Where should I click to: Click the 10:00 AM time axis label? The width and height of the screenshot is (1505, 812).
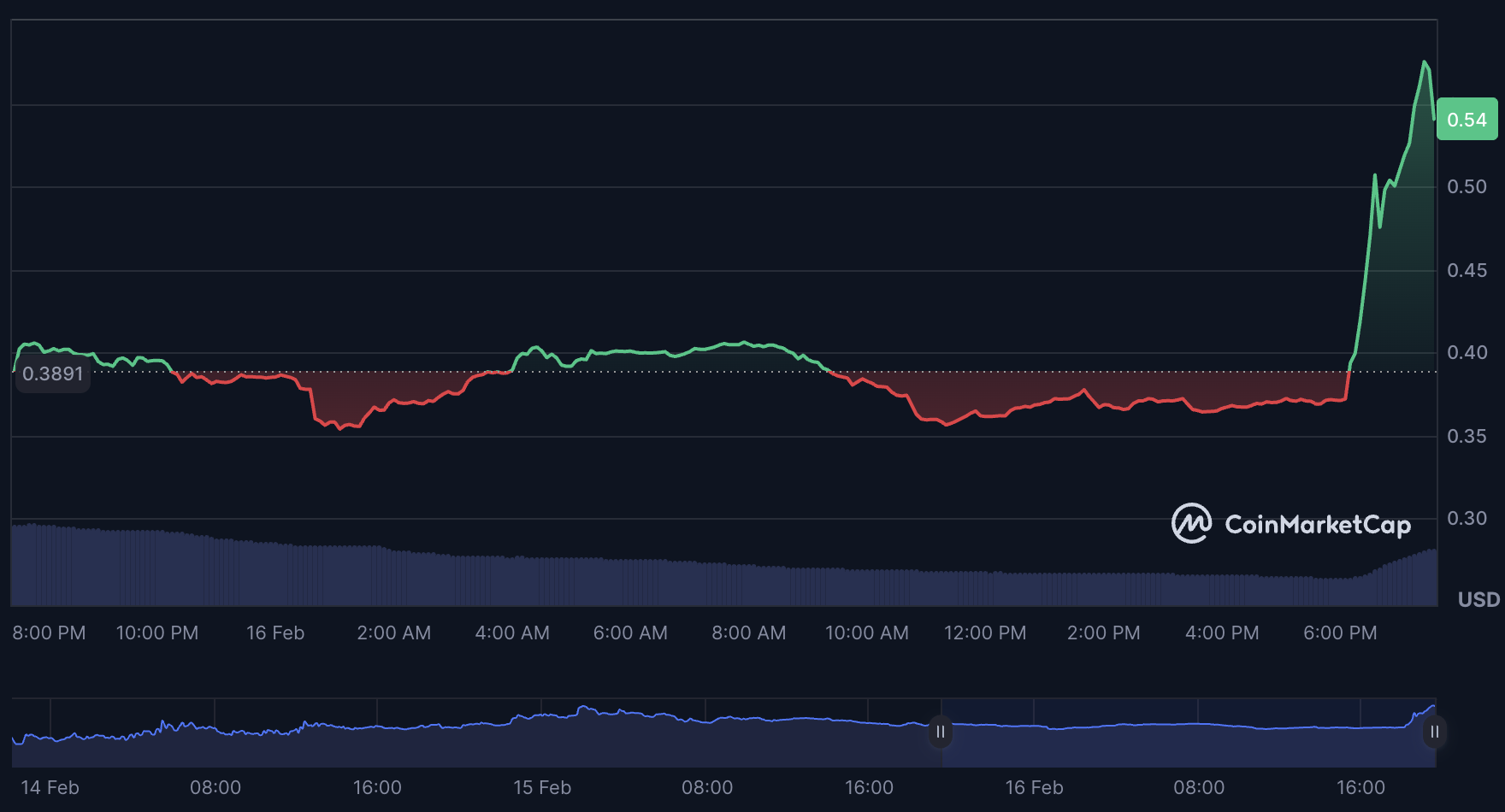866,633
